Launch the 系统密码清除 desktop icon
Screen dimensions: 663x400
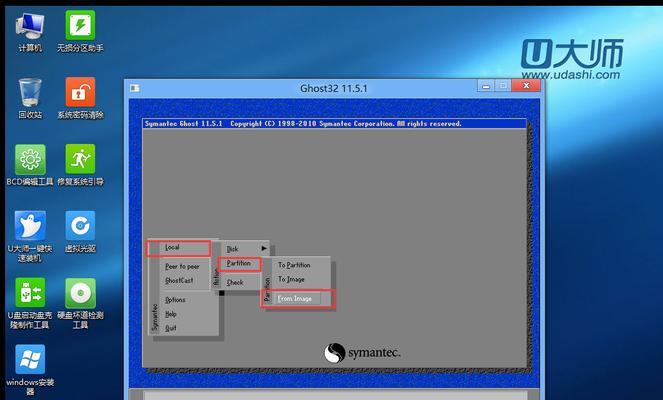click(80, 92)
